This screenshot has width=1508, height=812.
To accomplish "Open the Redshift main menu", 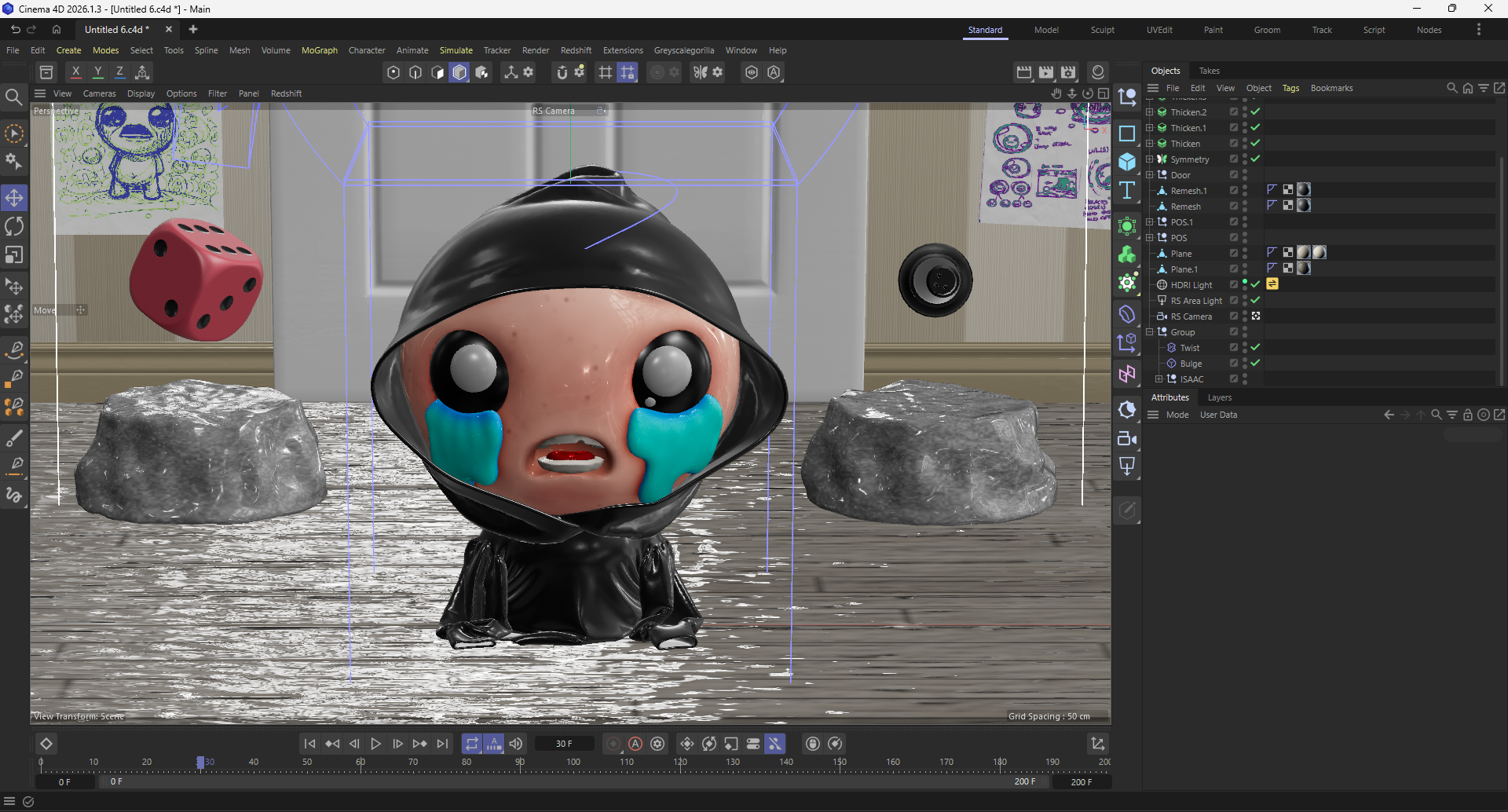I will (576, 50).
